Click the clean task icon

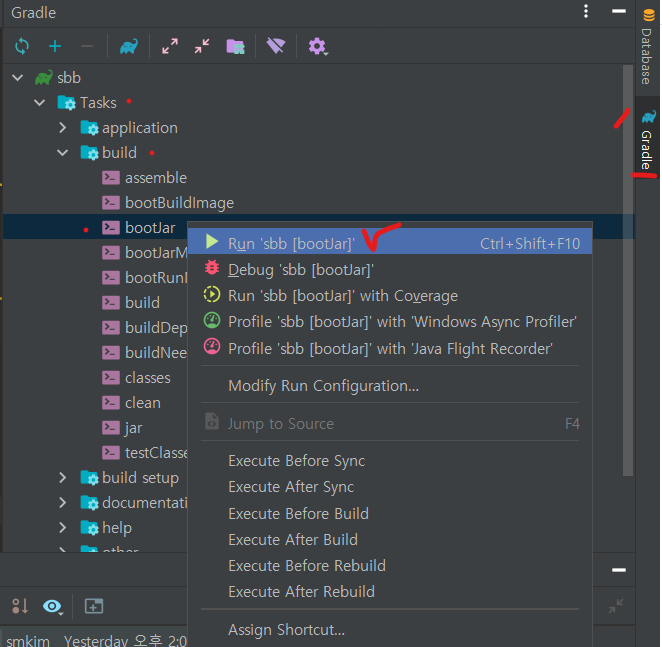(111, 403)
